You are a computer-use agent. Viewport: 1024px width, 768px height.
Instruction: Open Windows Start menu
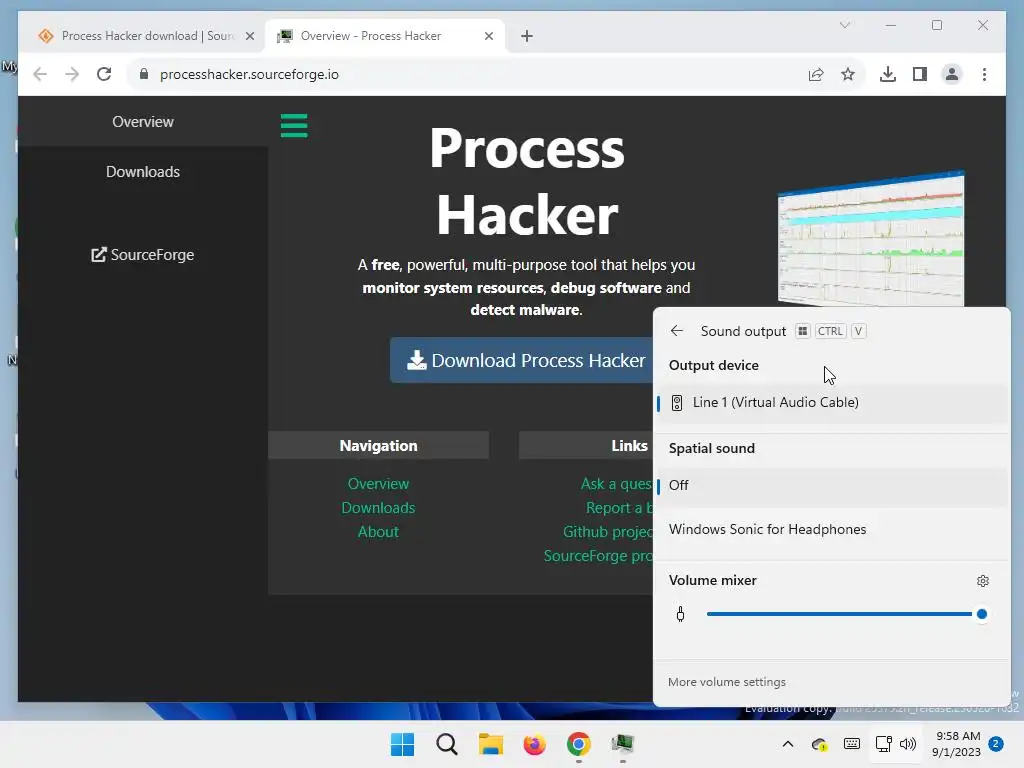click(402, 744)
